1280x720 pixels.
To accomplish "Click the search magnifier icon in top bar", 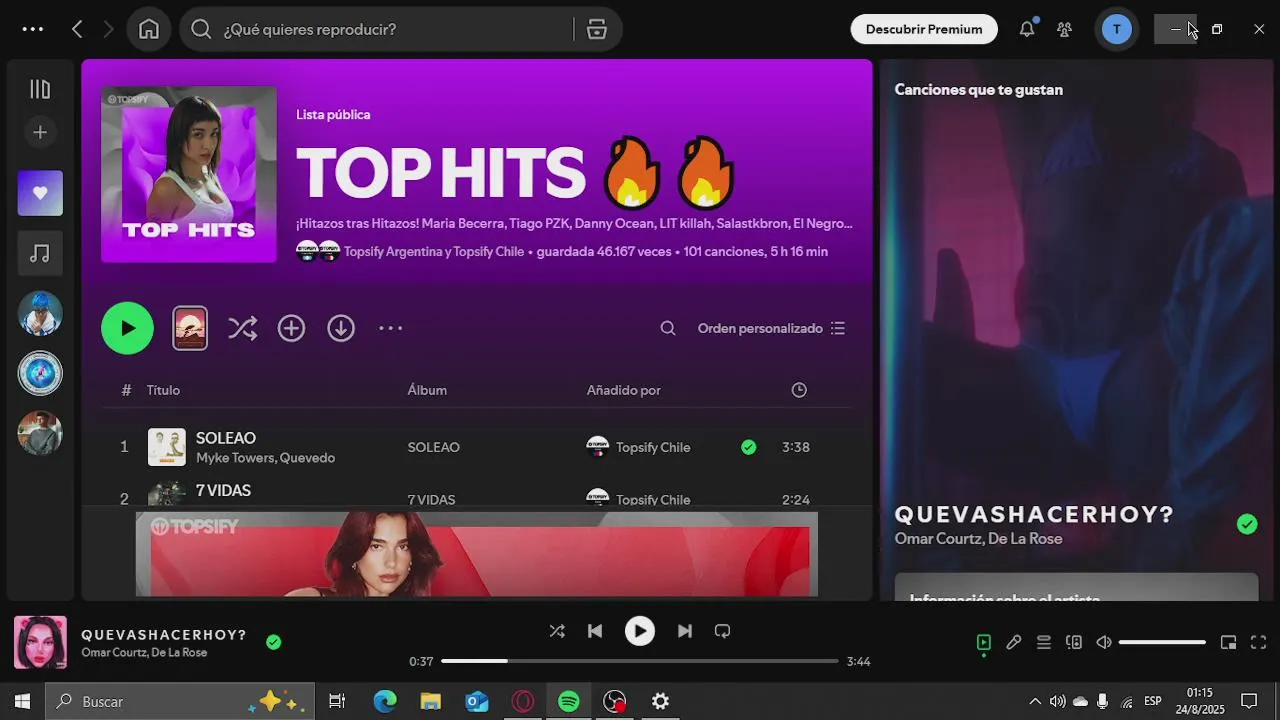I will 201,29.
